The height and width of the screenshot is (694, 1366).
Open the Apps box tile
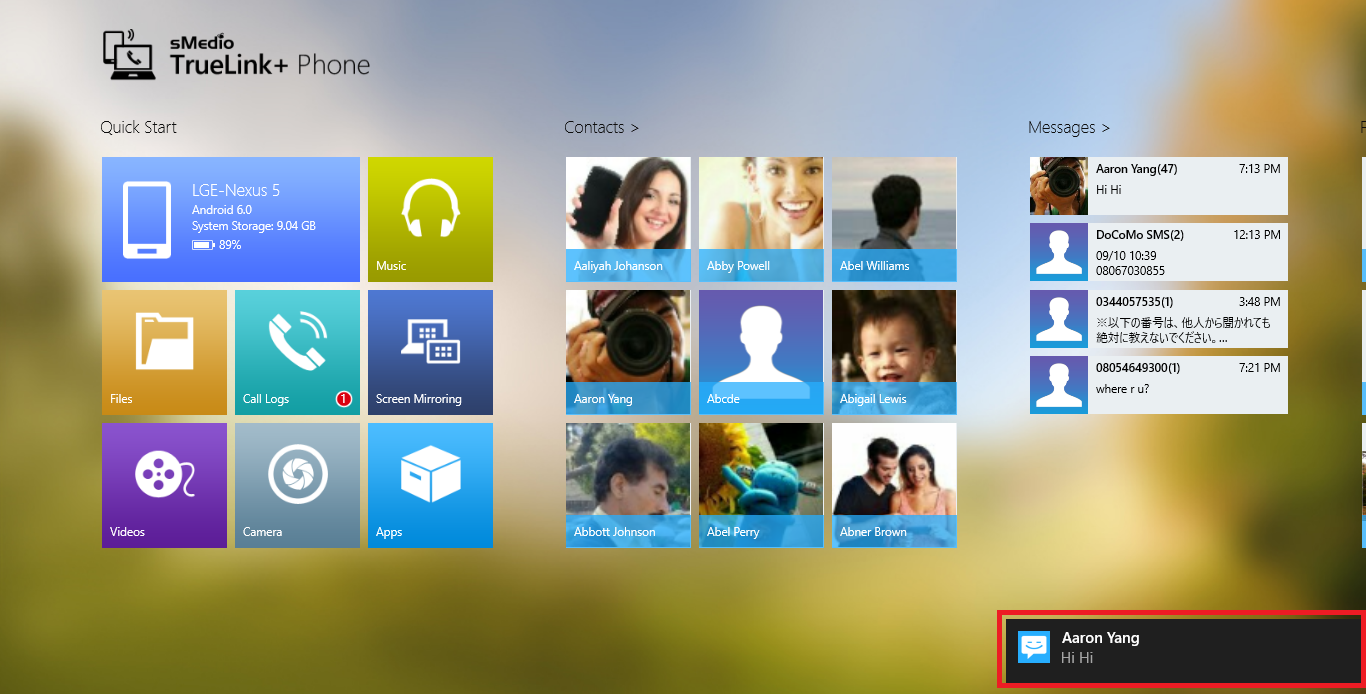(x=430, y=485)
